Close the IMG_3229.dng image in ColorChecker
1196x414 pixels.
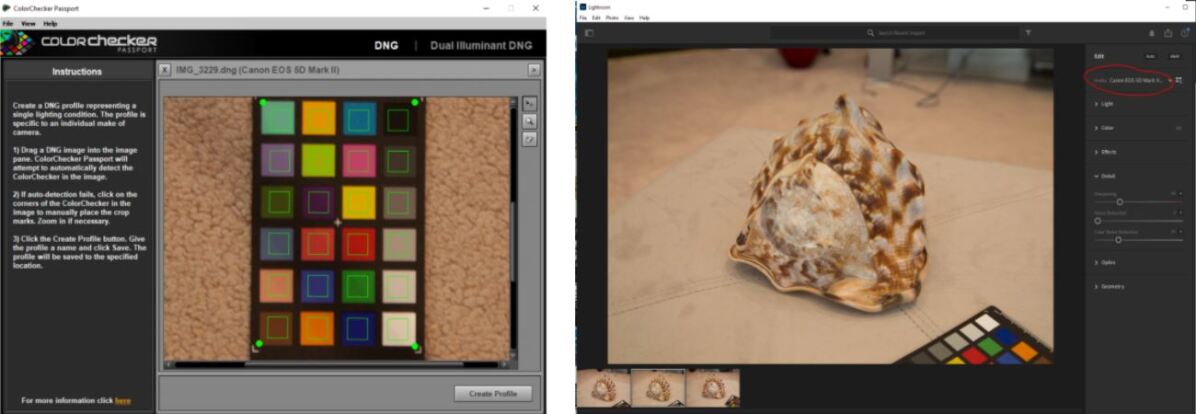165,69
